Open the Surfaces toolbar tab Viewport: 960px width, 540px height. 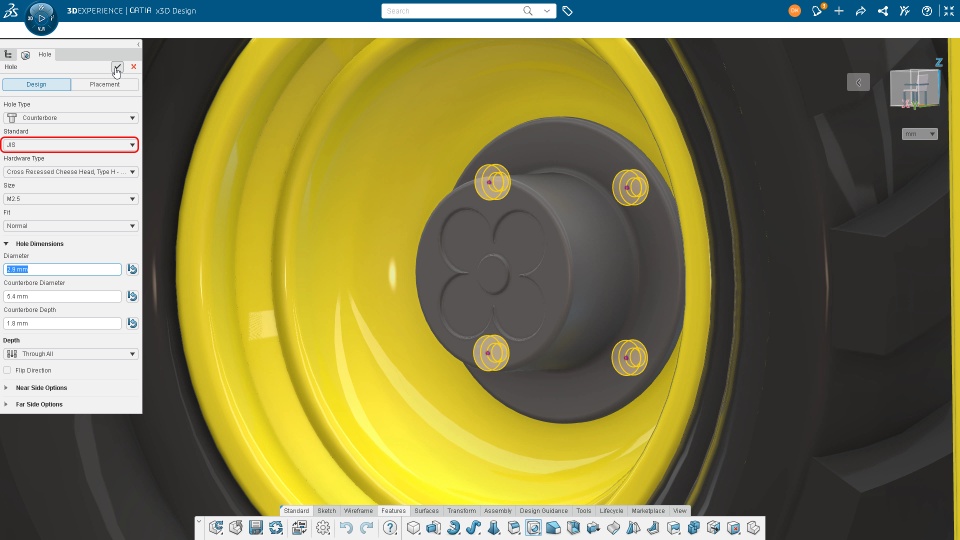coord(426,511)
